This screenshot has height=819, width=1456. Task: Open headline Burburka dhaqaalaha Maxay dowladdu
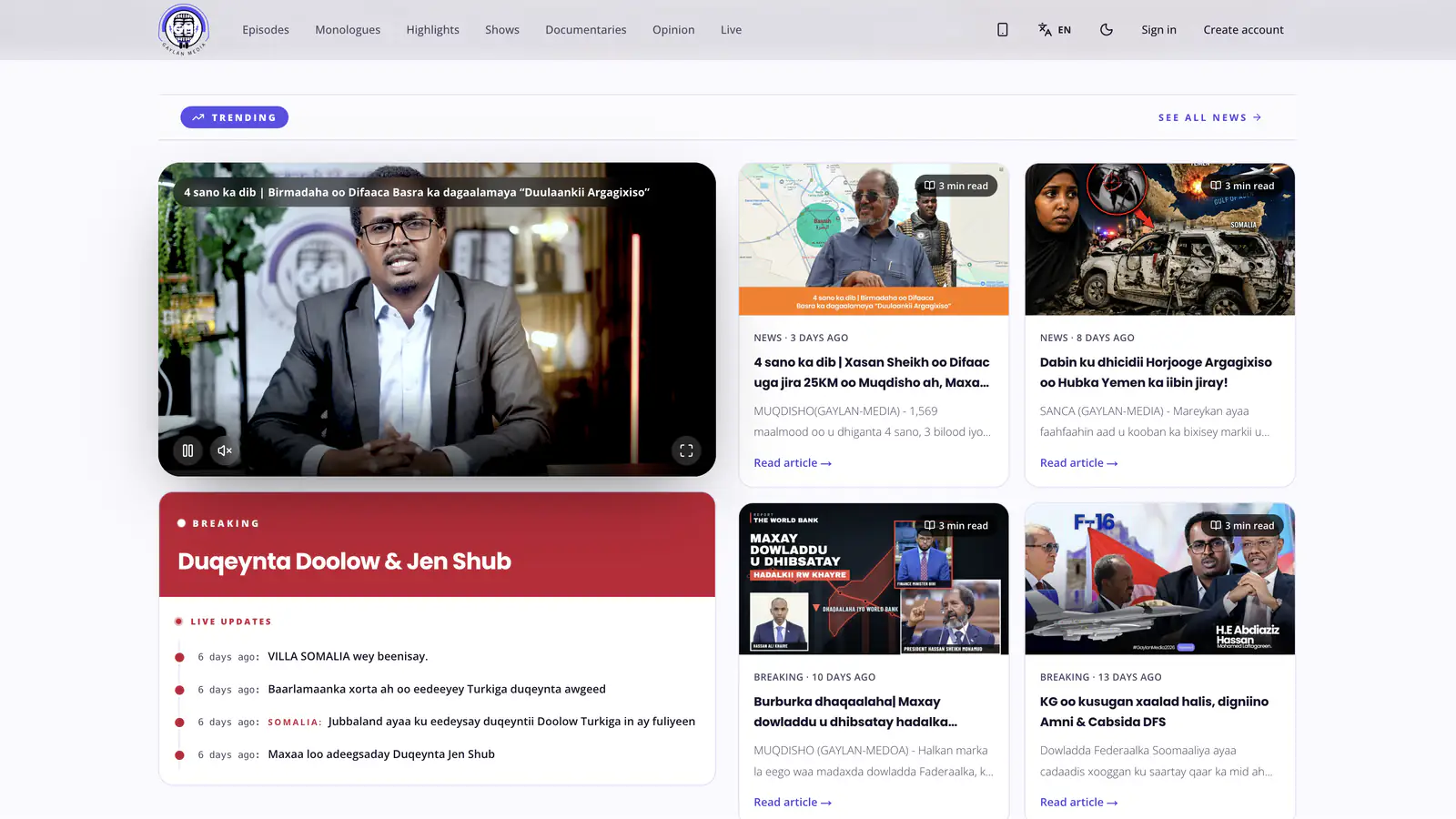tap(855, 712)
